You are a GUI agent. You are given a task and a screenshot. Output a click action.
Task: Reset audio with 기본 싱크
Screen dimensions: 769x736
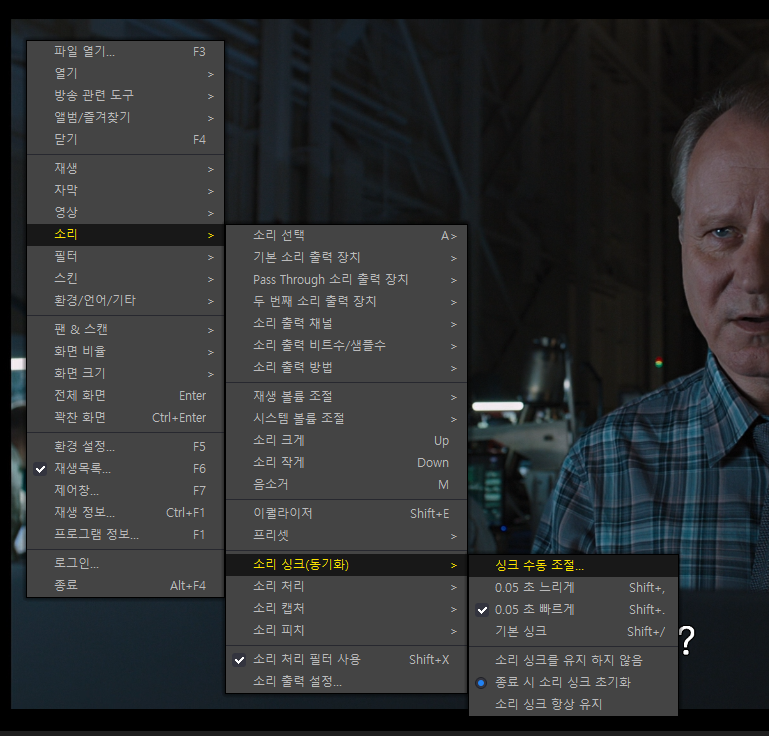click(x=573, y=632)
